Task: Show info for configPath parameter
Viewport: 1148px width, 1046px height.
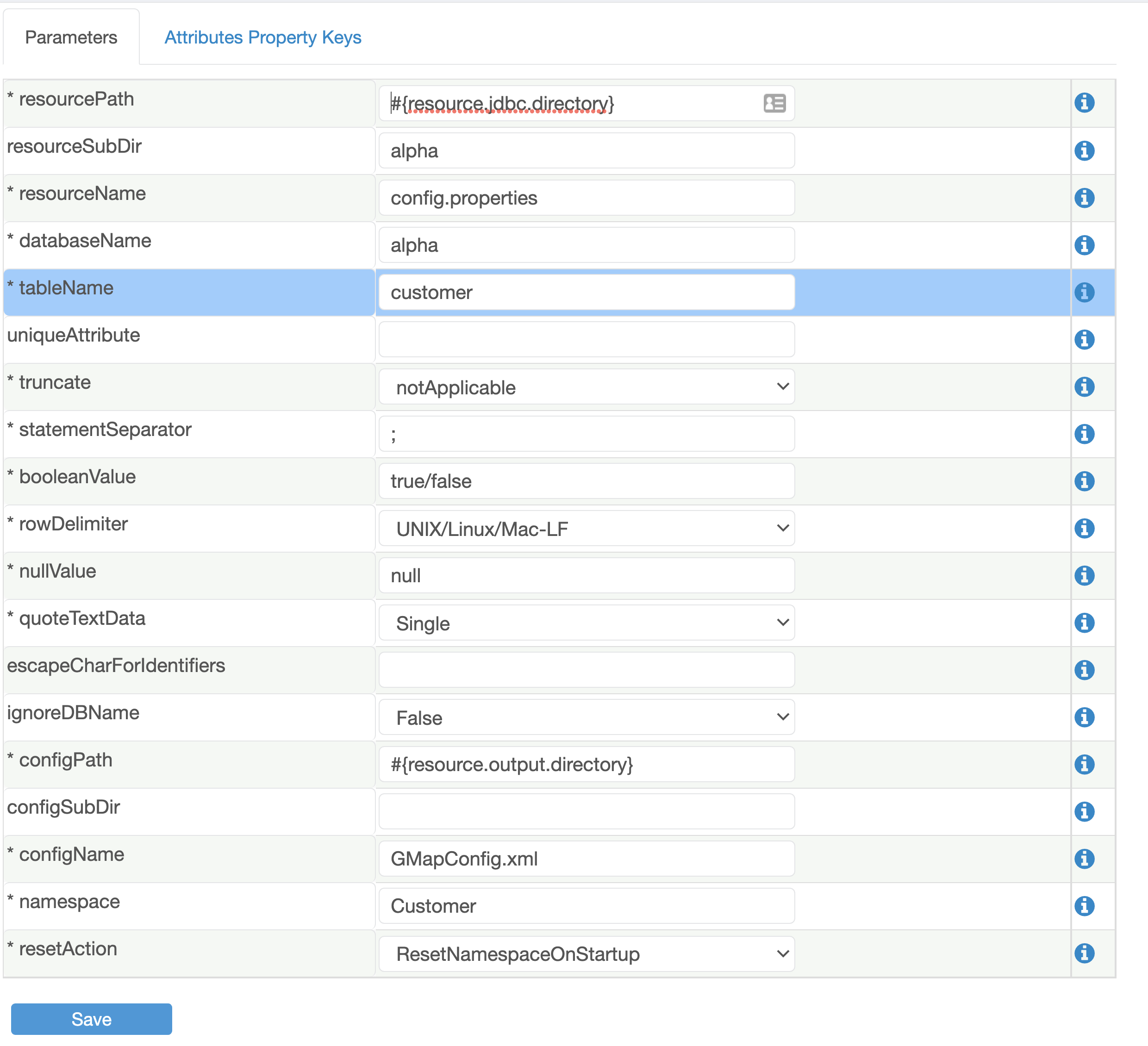Action: click(1084, 764)
